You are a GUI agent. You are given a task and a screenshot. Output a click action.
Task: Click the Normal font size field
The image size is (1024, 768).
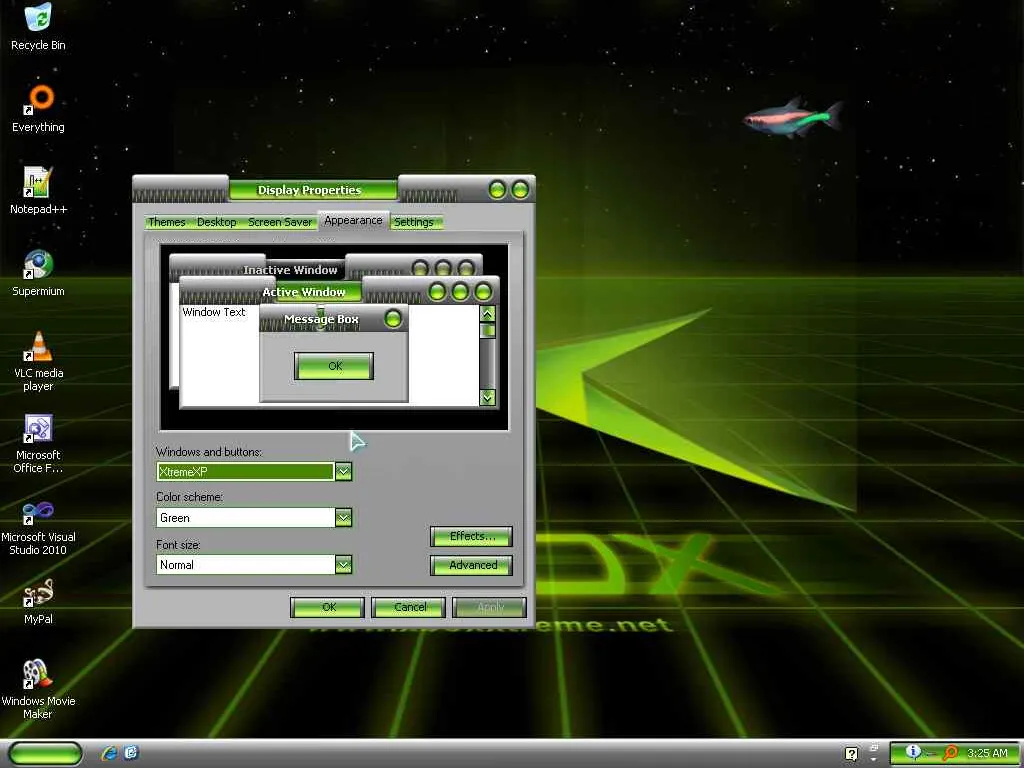pos(246,565)
